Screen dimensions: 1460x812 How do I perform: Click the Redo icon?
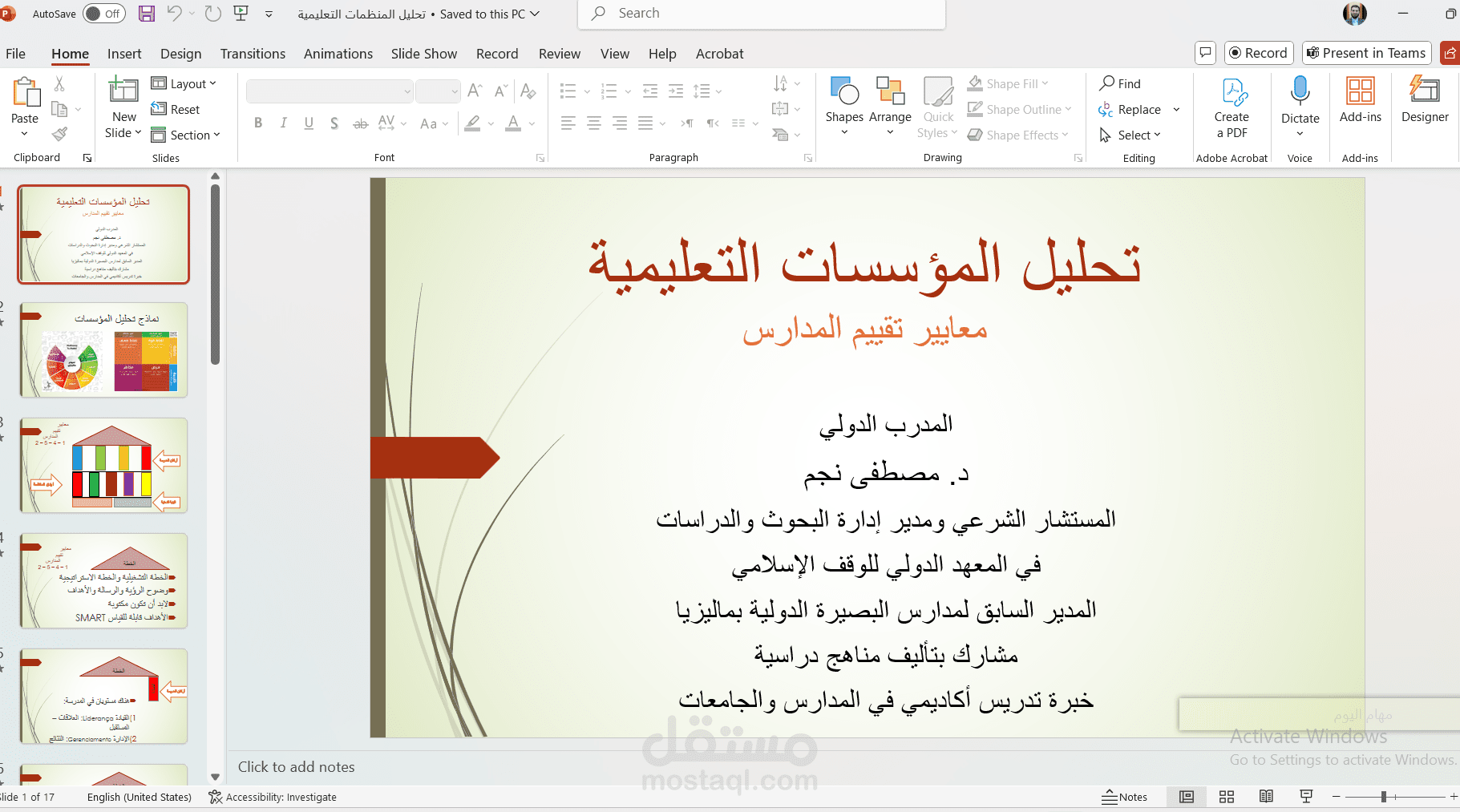212,13
